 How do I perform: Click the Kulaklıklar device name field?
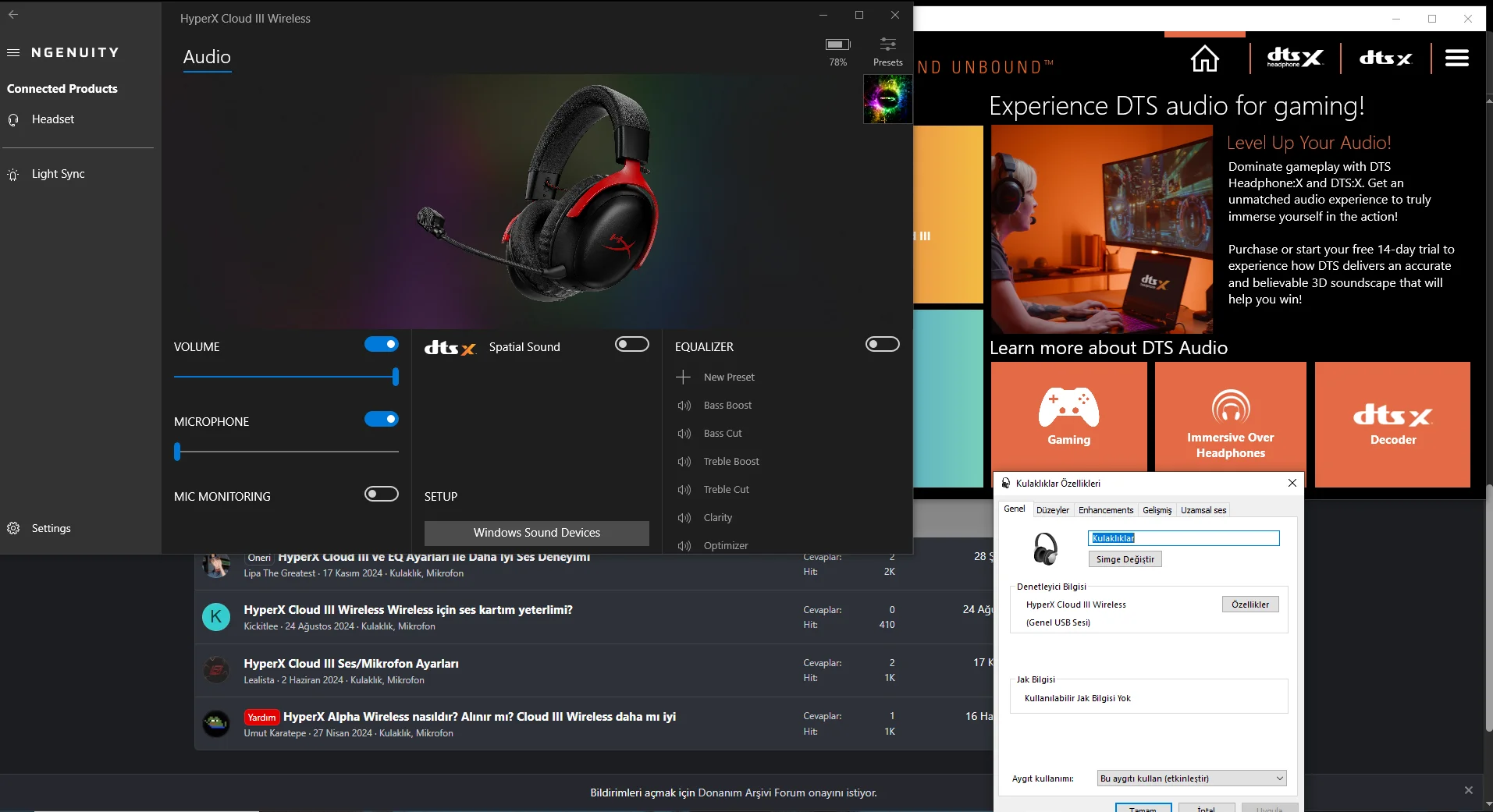[1184, 538]
